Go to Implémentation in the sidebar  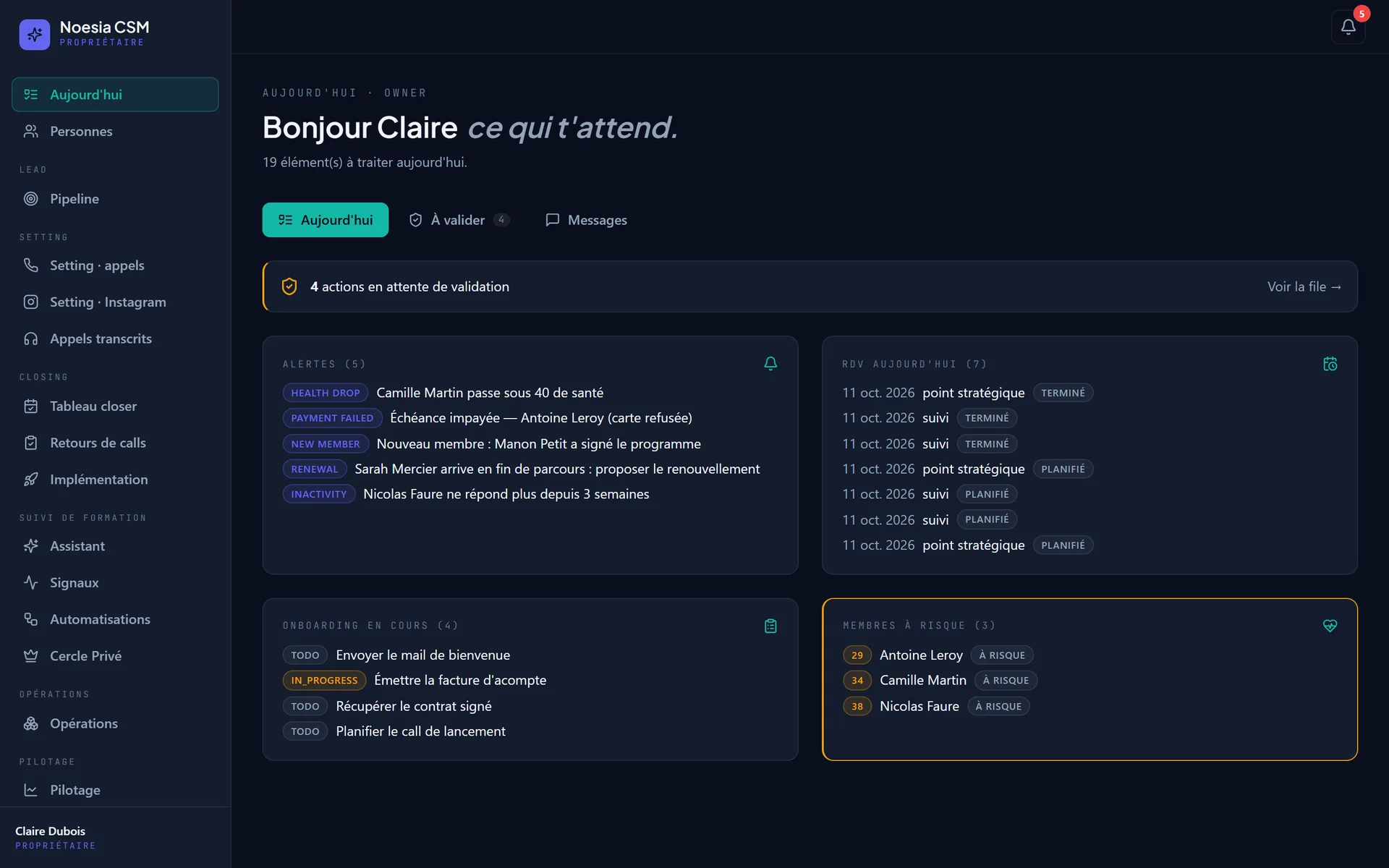click(x=115, y=480)
